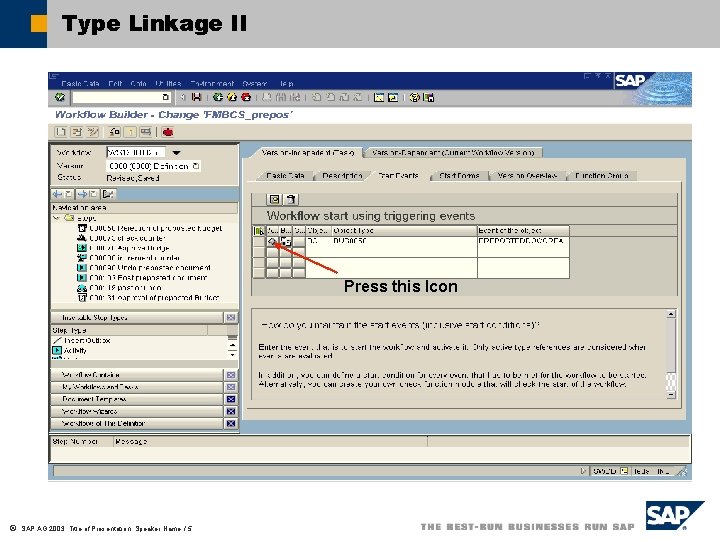Open the System menu
This screenshot has width=720, height=540.
255,84
